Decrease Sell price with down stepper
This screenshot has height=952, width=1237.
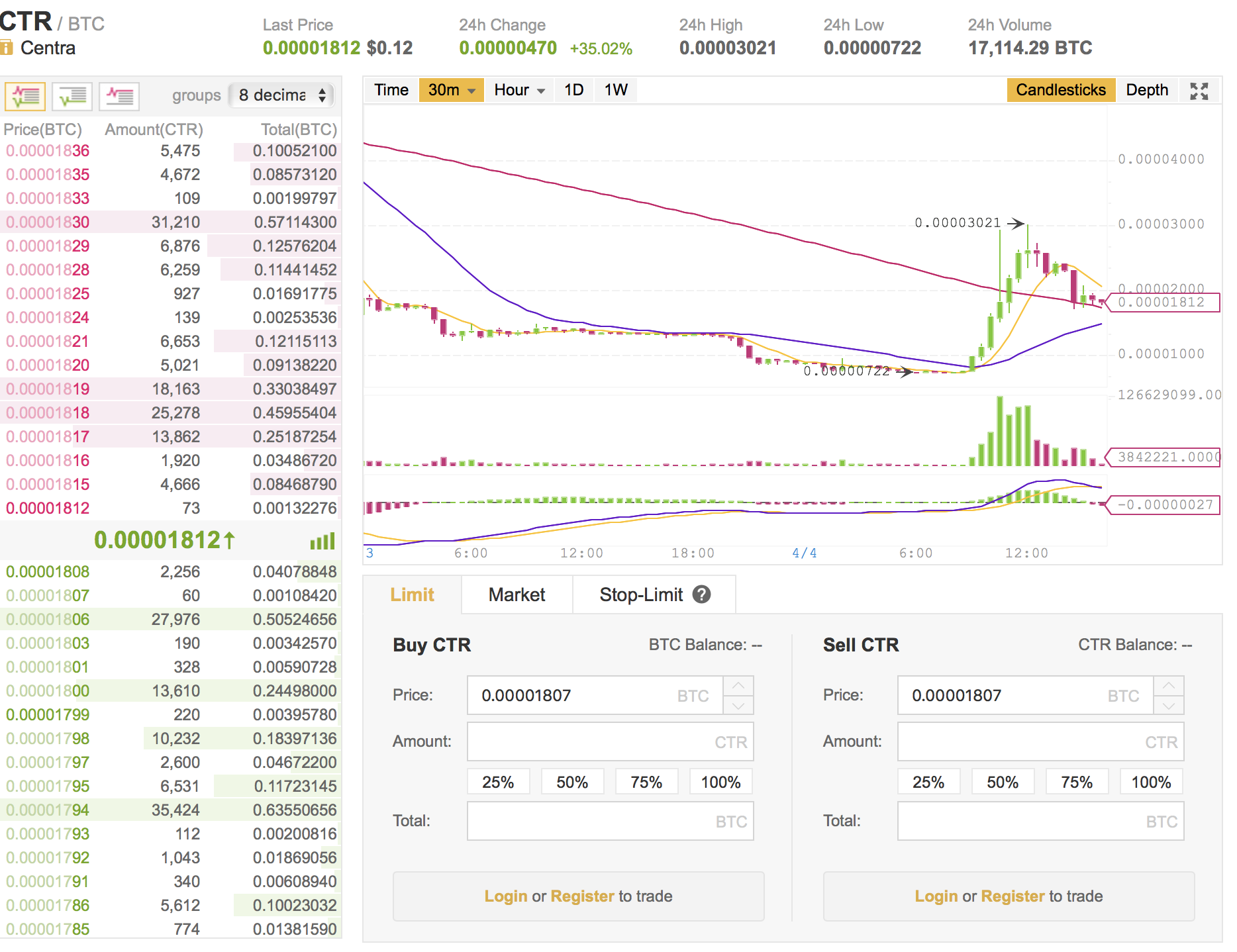click(x=1169, y=705)
